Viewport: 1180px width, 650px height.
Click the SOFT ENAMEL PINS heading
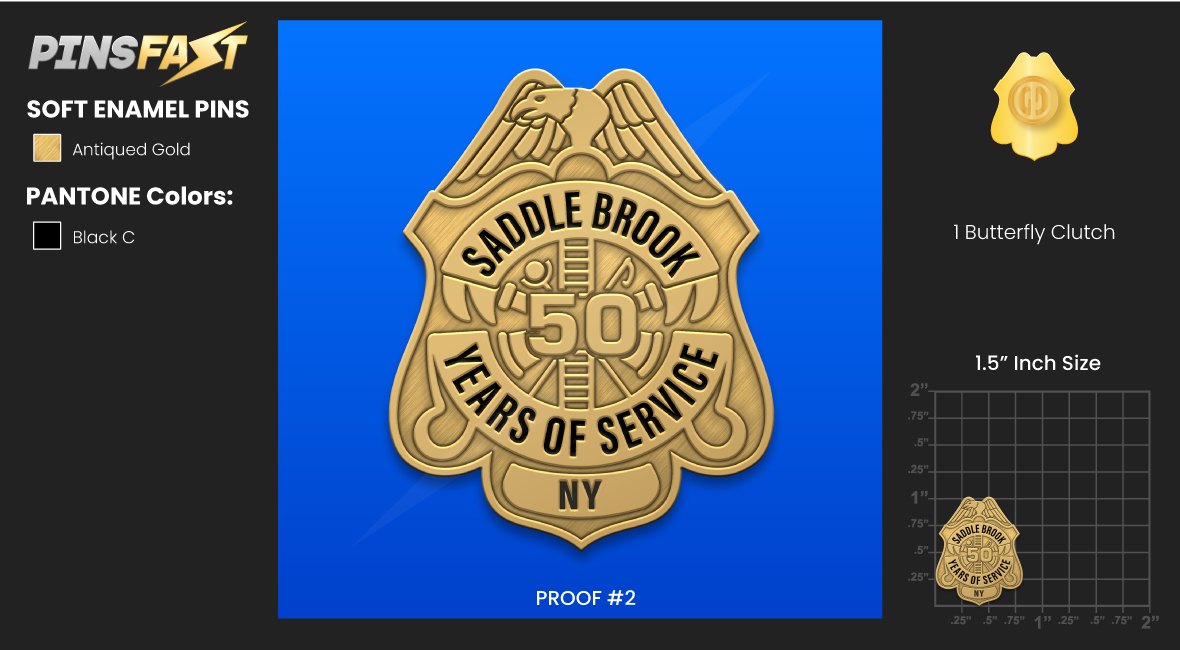pyautogui.click(x=138, y=109)
